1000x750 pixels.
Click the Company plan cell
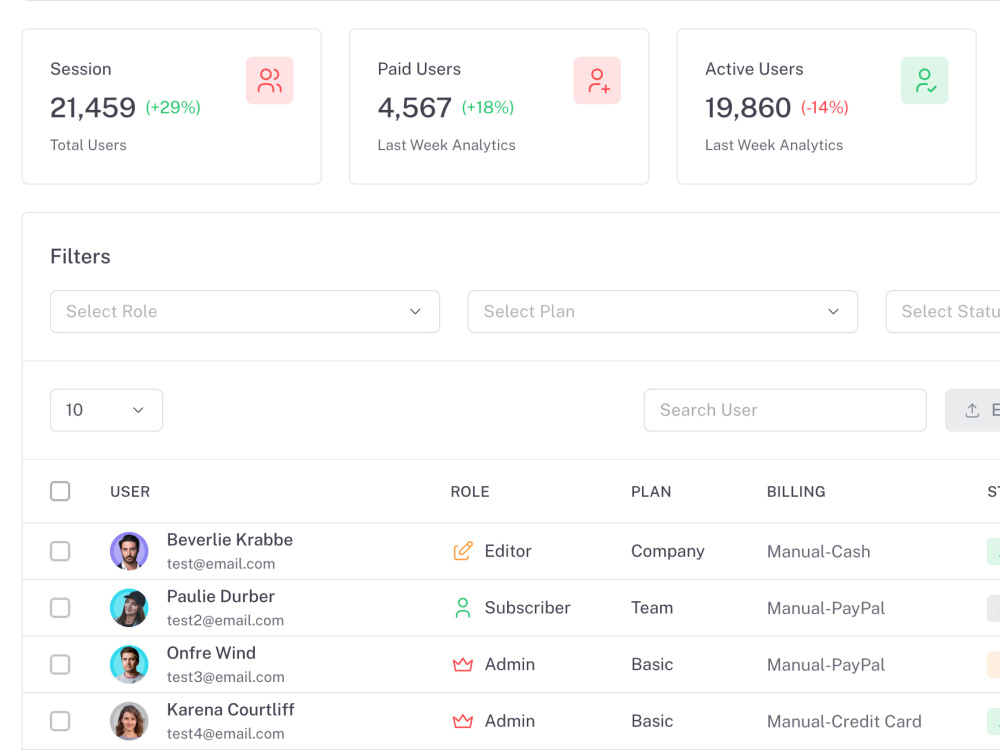[x=668, y=551]
